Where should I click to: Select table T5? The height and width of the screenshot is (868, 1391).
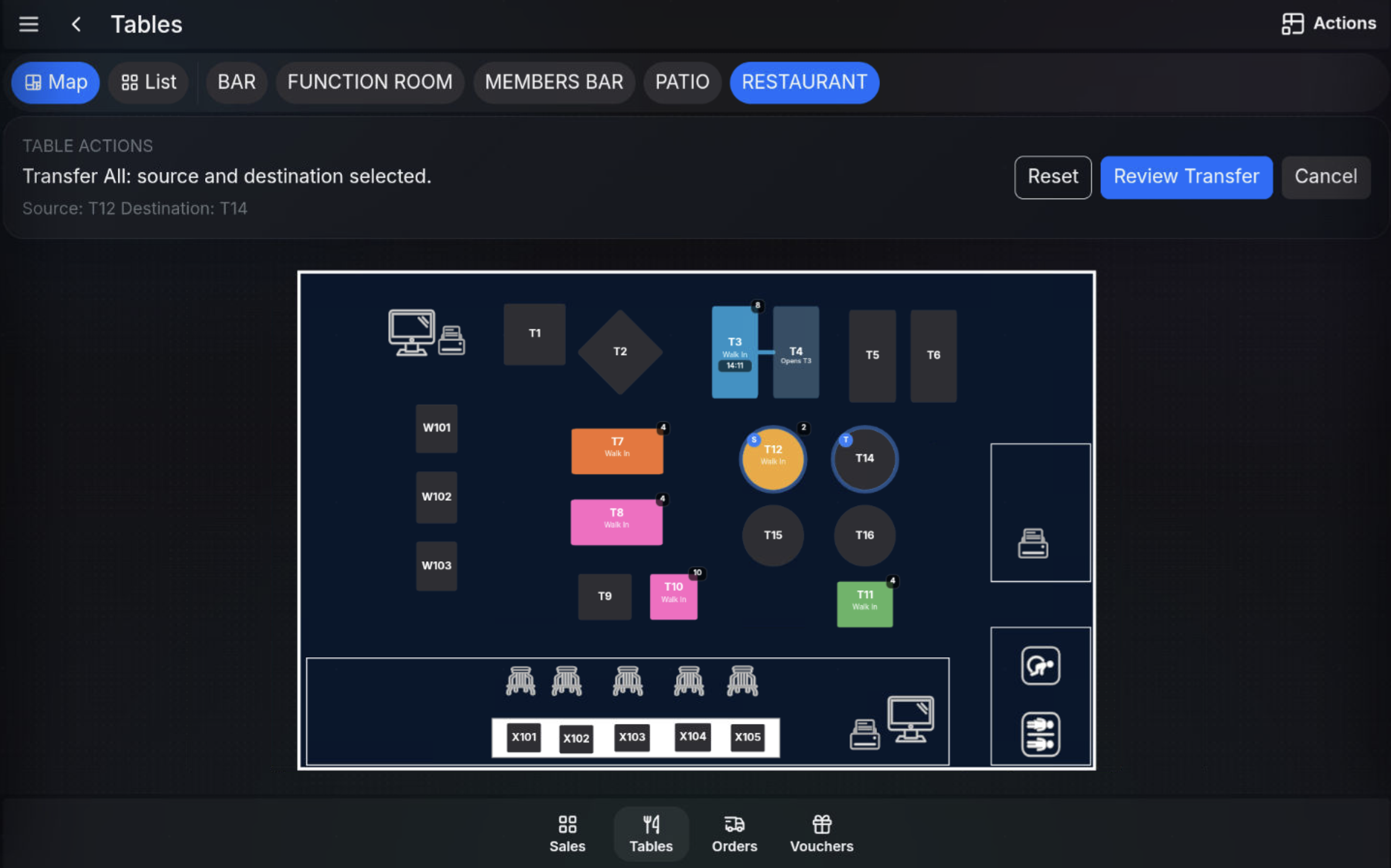[872, 356]
